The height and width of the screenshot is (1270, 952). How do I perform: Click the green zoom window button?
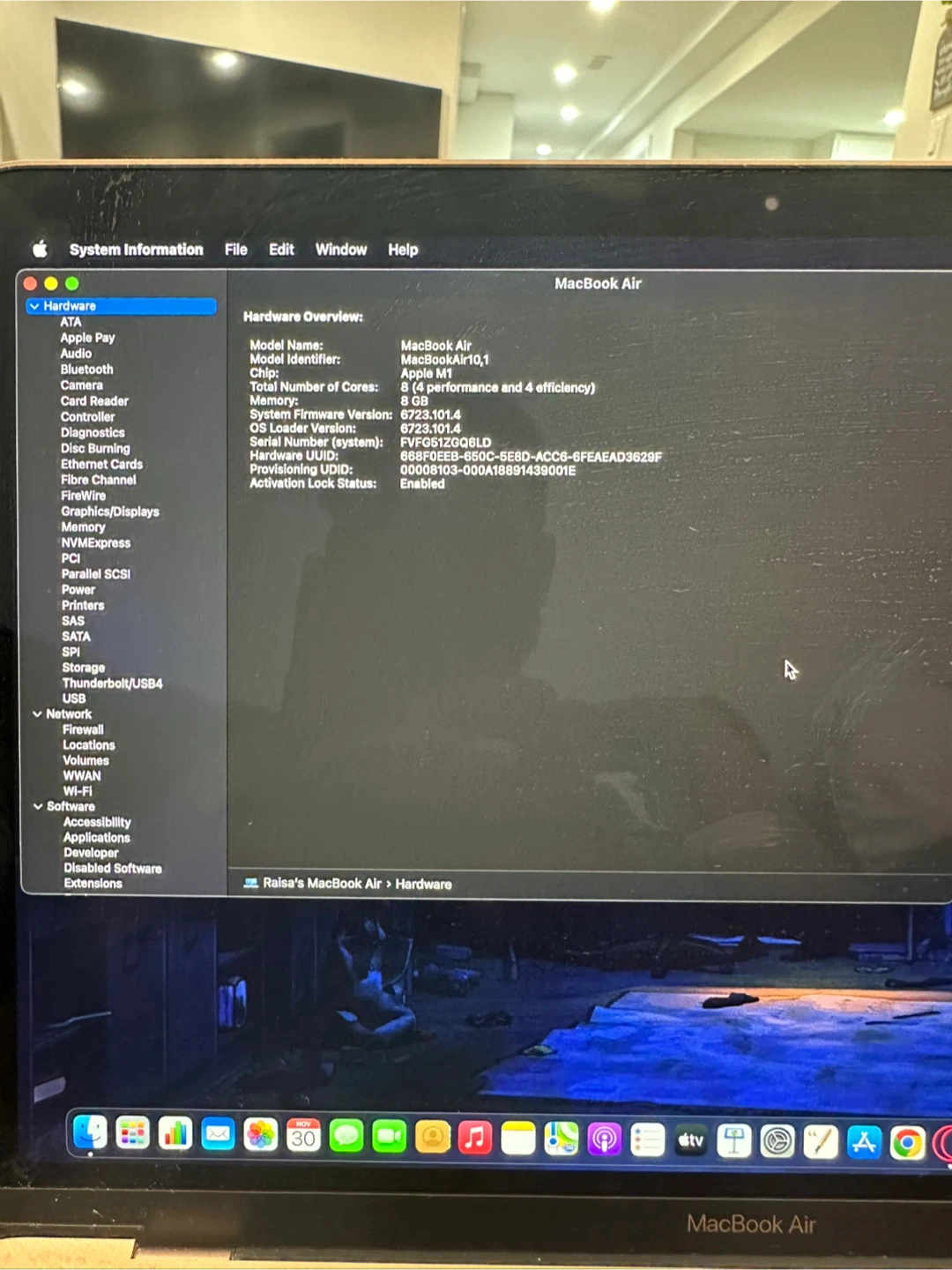point(72,283)
